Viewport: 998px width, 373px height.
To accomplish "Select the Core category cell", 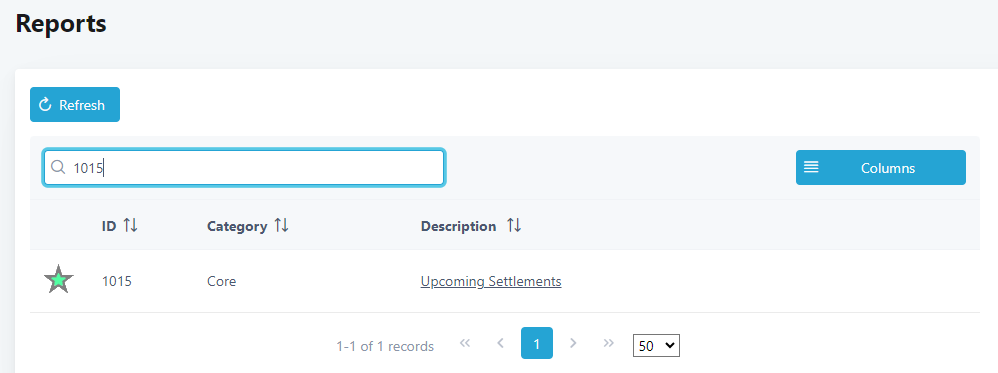I will 221,281.
